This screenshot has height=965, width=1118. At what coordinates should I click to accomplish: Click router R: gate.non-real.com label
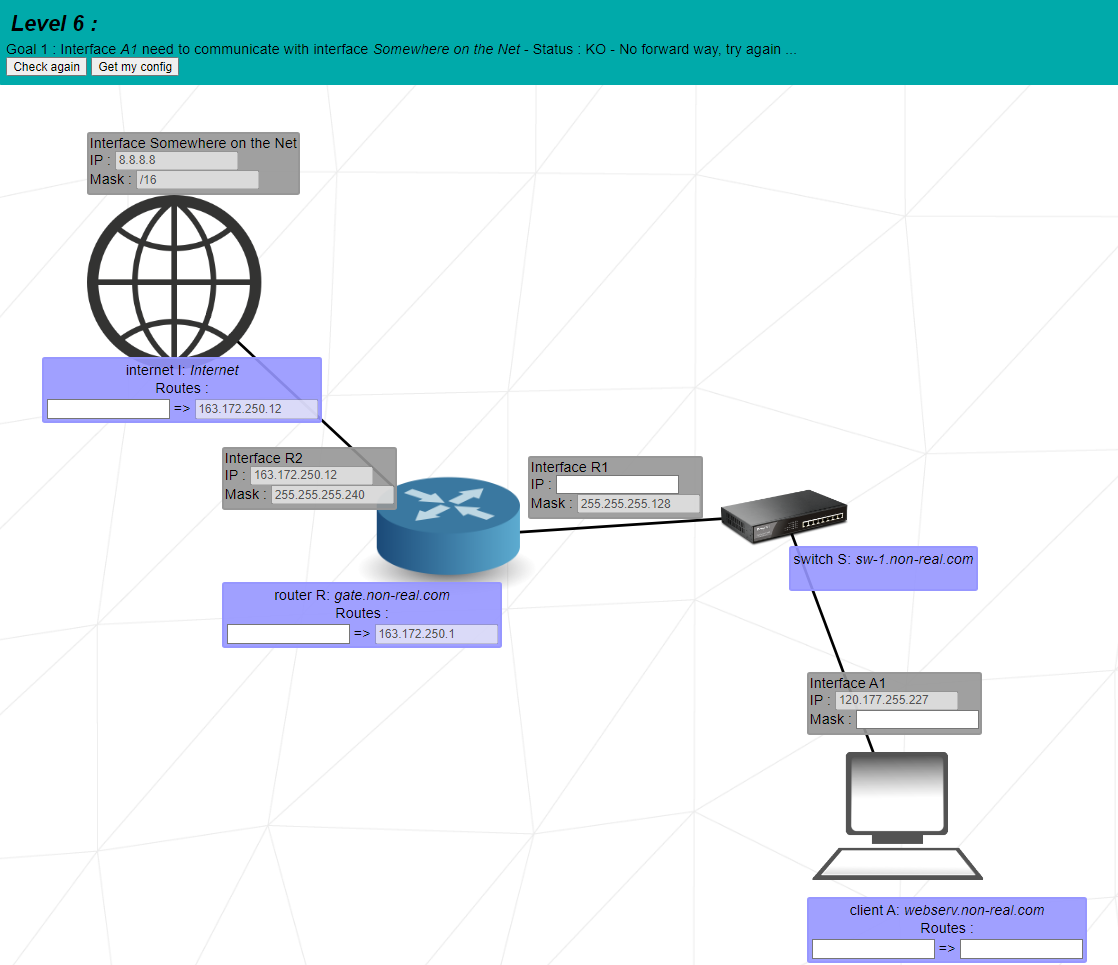(362, 595)
